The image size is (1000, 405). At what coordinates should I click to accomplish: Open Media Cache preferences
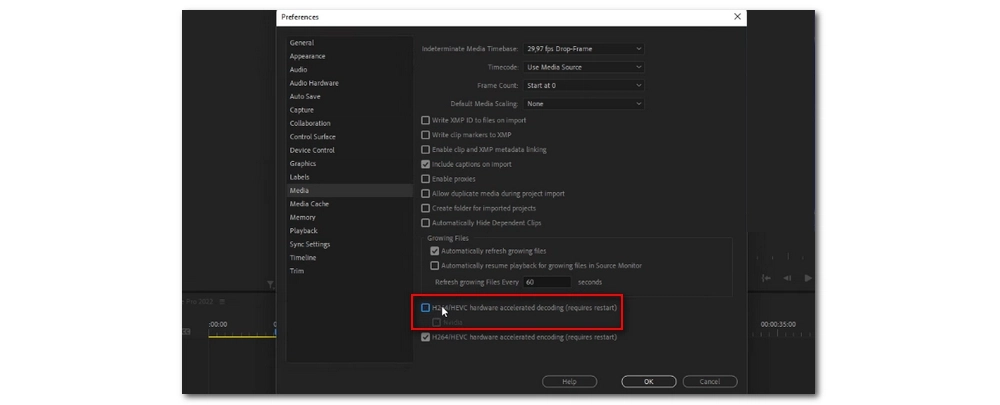(309, 203)
